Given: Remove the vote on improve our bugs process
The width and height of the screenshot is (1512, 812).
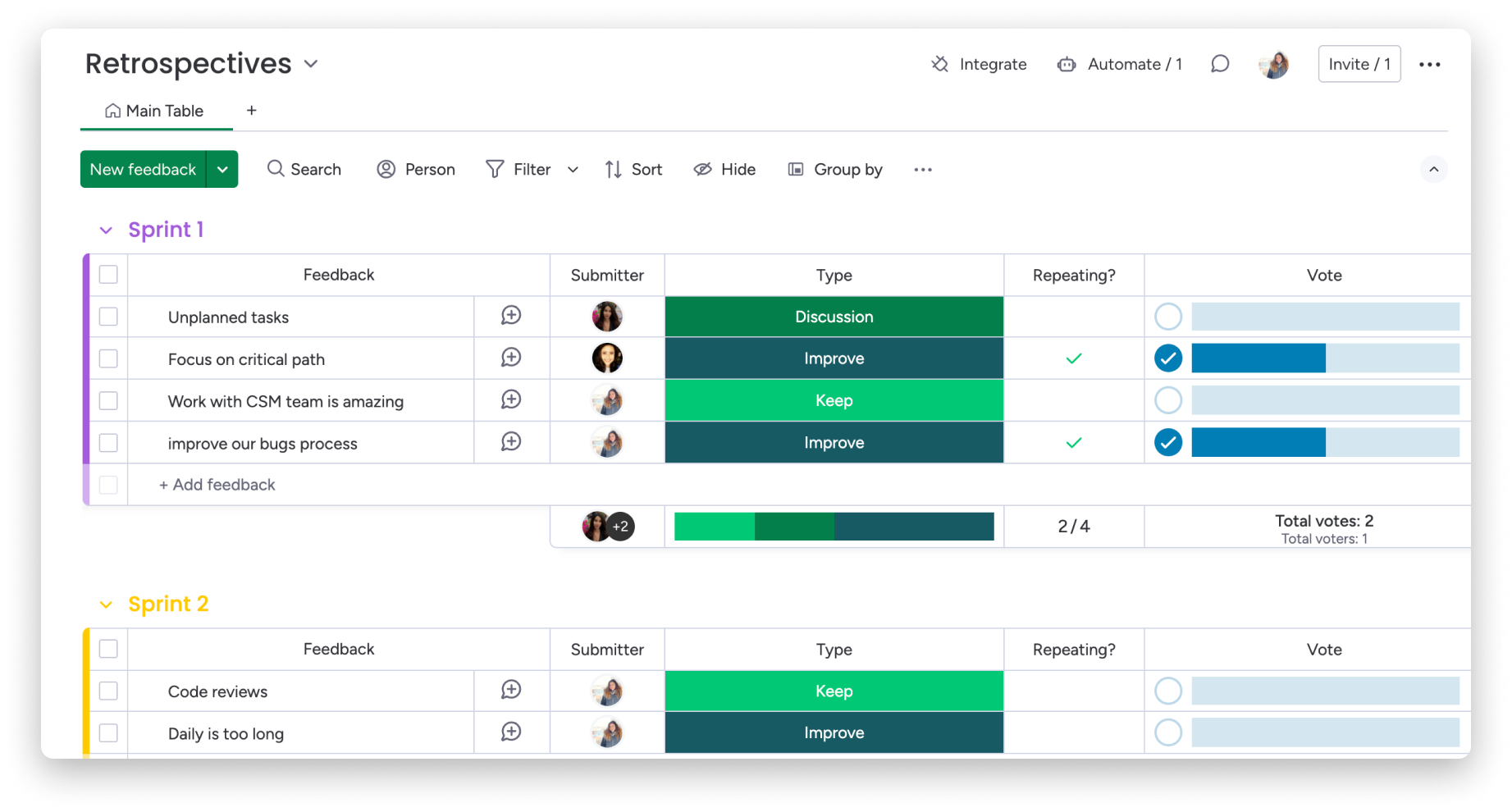Looking at the screenshot, I should point(1168,443).
